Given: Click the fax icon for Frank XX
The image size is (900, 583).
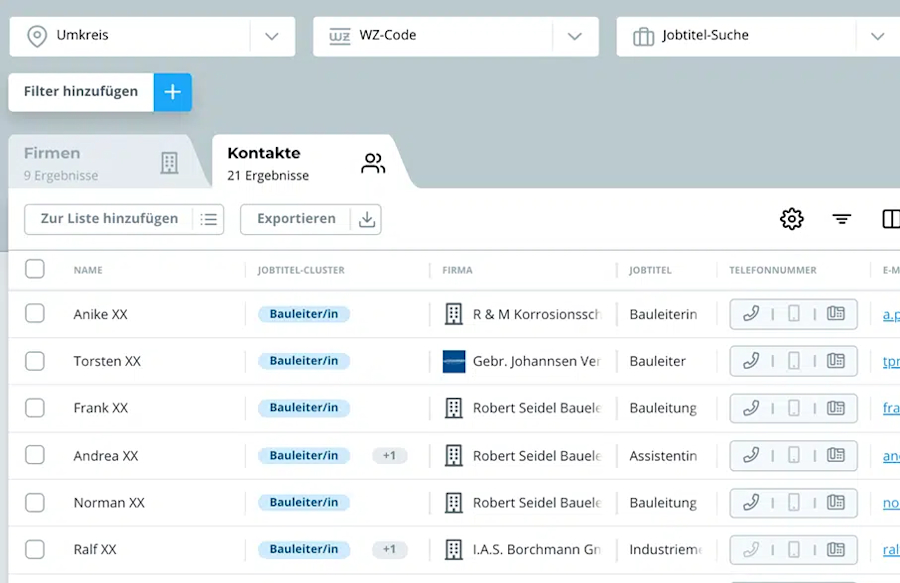Looking at the screenshot, I should coord(836,408).
